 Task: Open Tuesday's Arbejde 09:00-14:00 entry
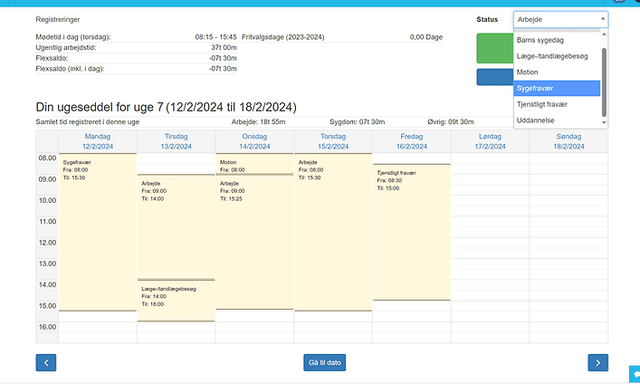(176, 227)
